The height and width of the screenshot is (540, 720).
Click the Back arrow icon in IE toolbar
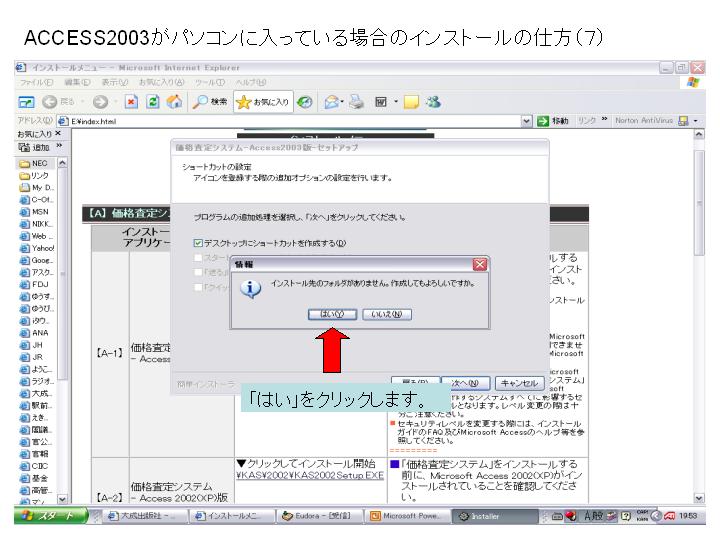[x=50, y=102]
